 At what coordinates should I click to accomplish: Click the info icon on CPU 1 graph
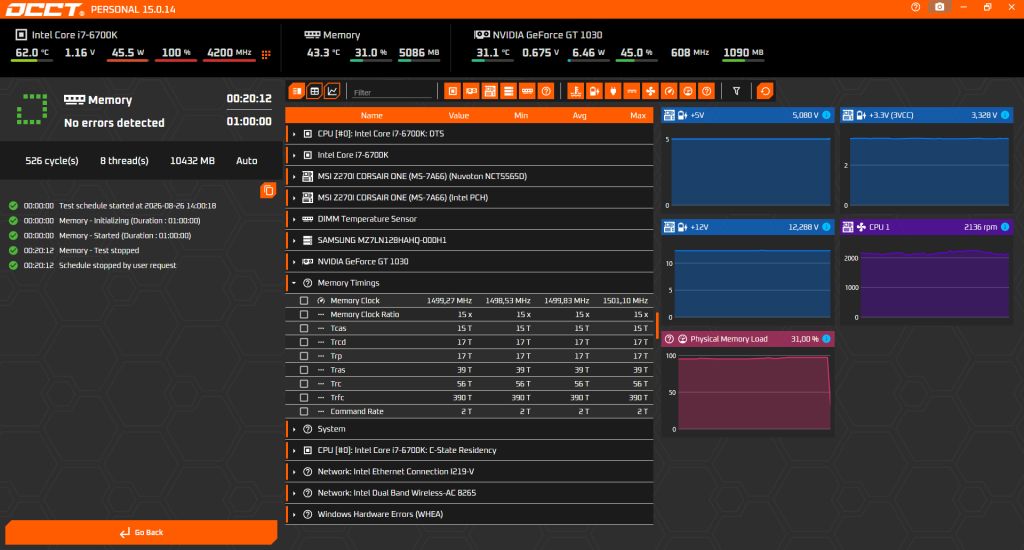1005,227
